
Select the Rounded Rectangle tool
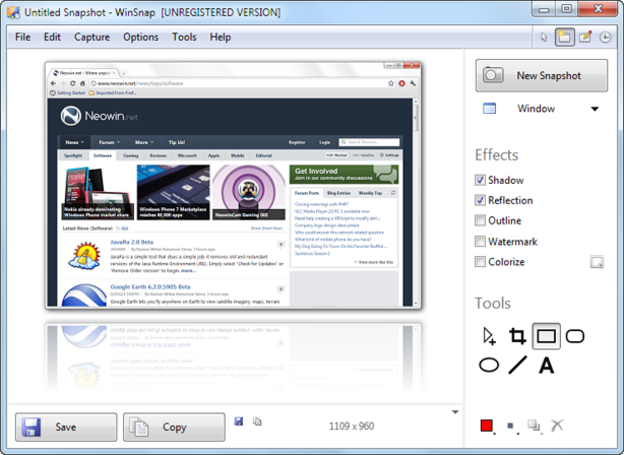pyautogui.click(x=575, y=336)
